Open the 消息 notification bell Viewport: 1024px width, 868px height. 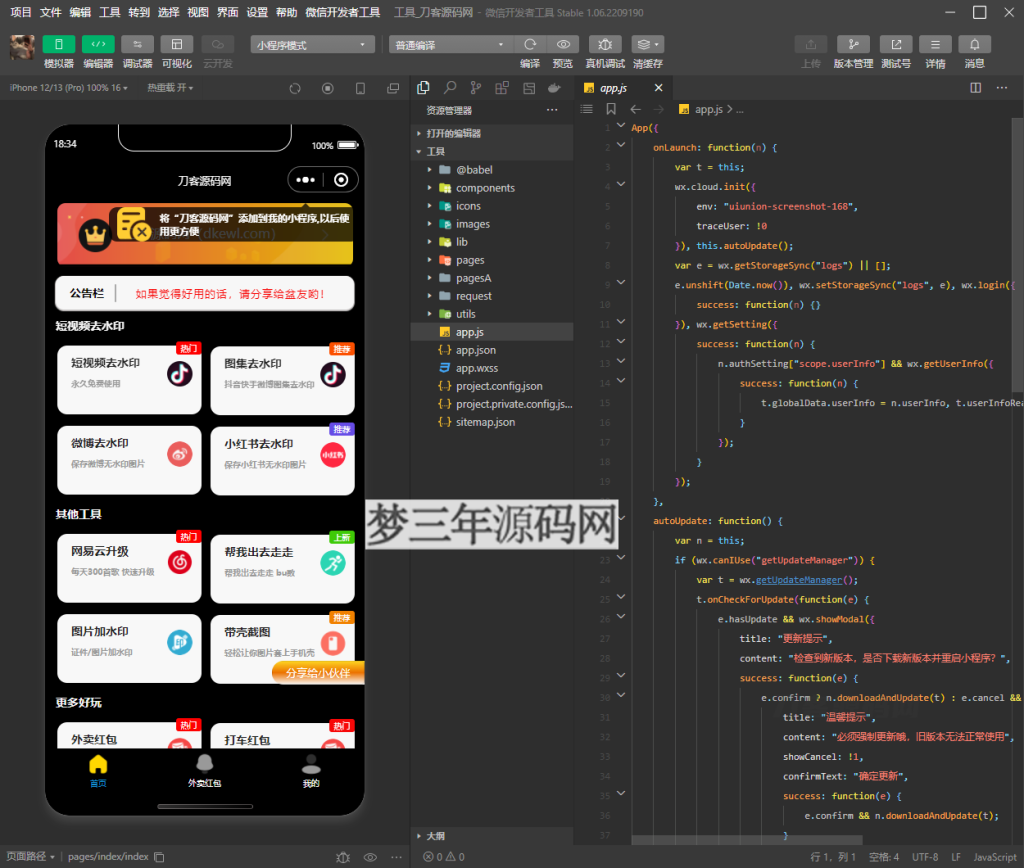[974, 45]
